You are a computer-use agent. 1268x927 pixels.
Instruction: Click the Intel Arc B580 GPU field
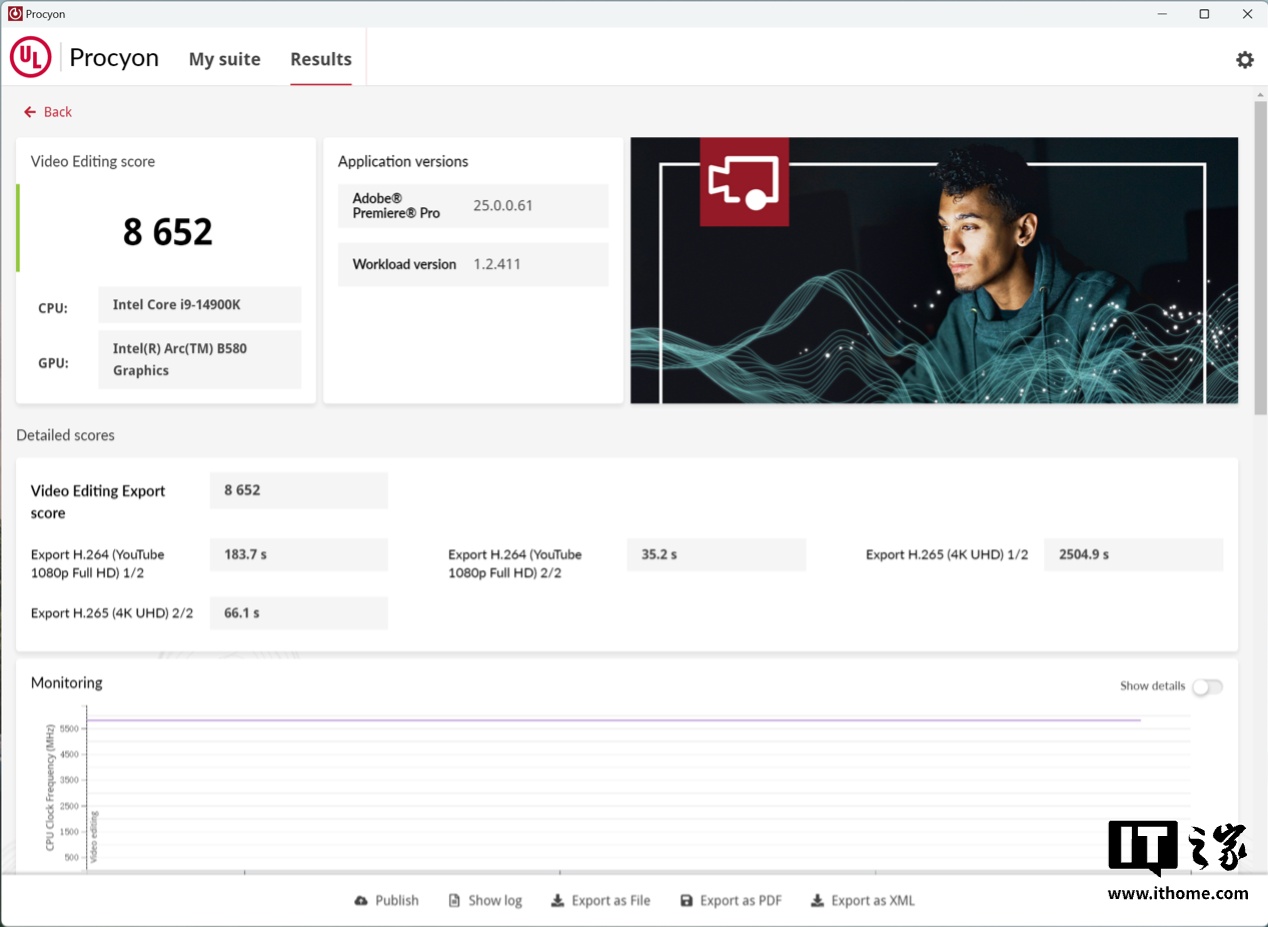[199, 360]
